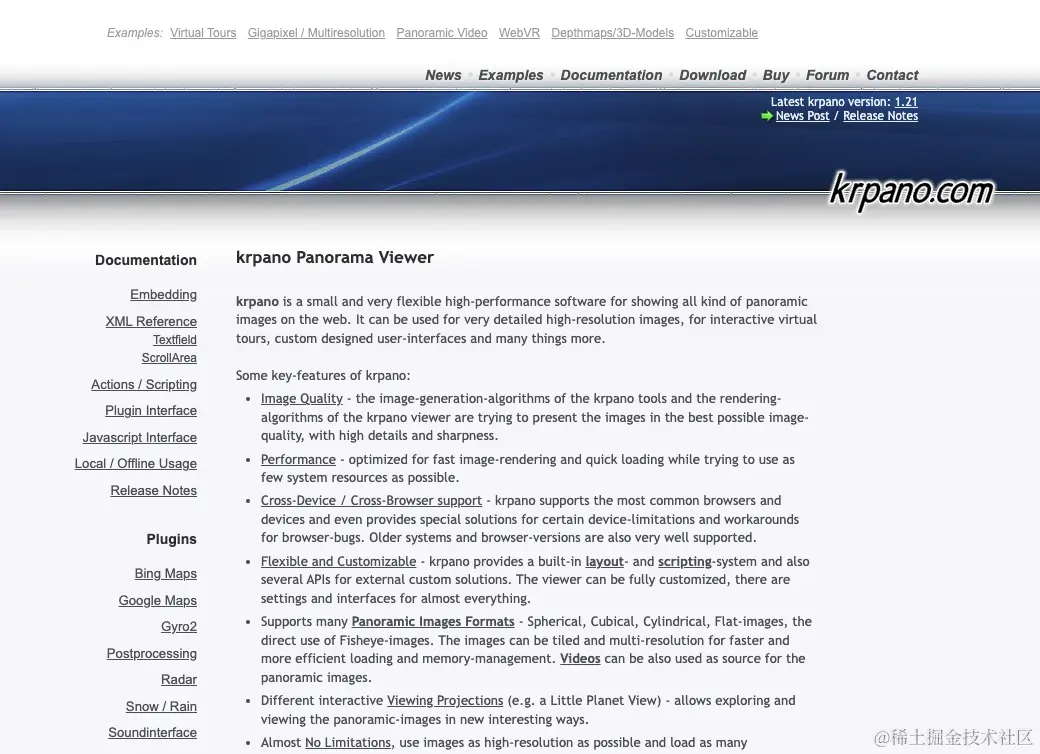This screenshot has width=1040, height=754.
Task: Open Actions / Scripting documentation
Action: coord(144,385)
